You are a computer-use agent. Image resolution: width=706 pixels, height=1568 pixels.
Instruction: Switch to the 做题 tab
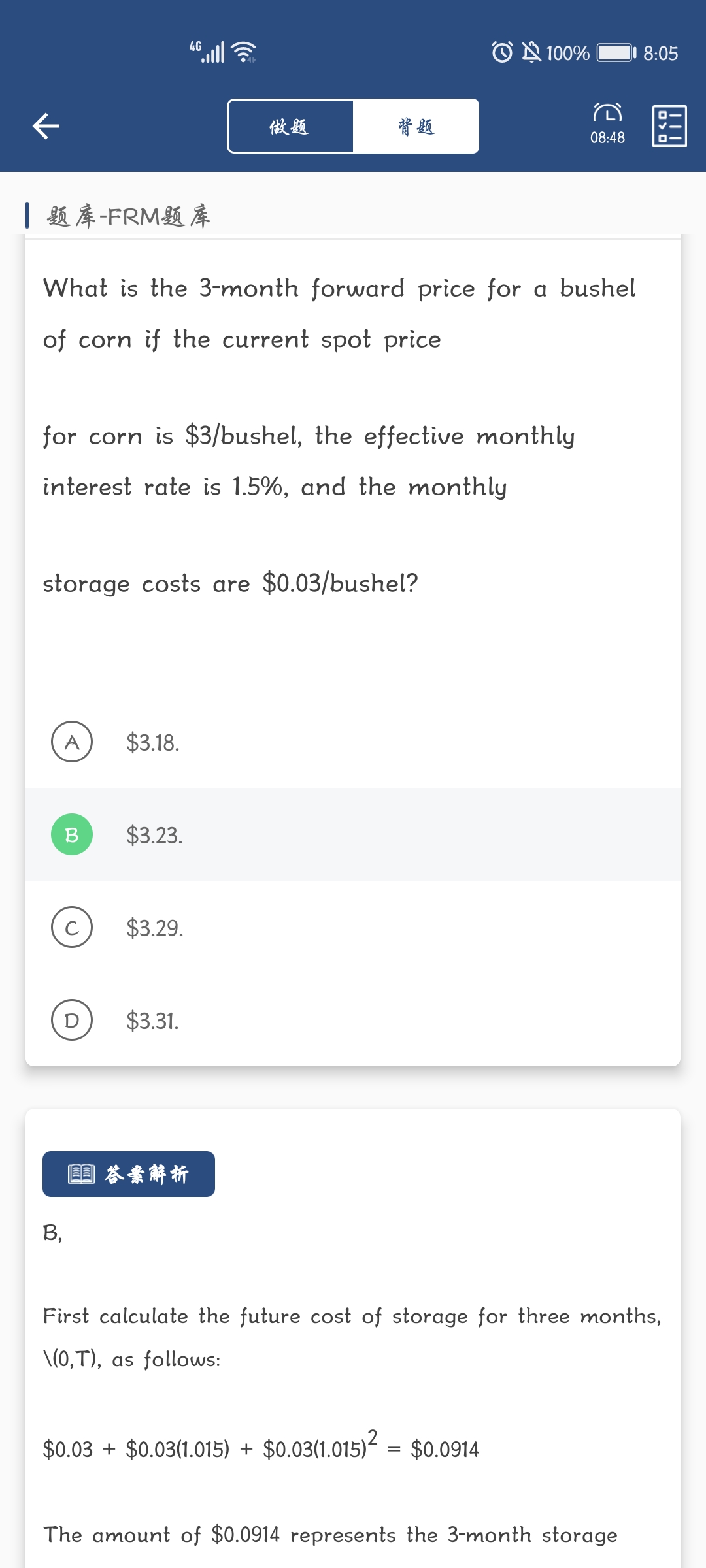(290, 126)
